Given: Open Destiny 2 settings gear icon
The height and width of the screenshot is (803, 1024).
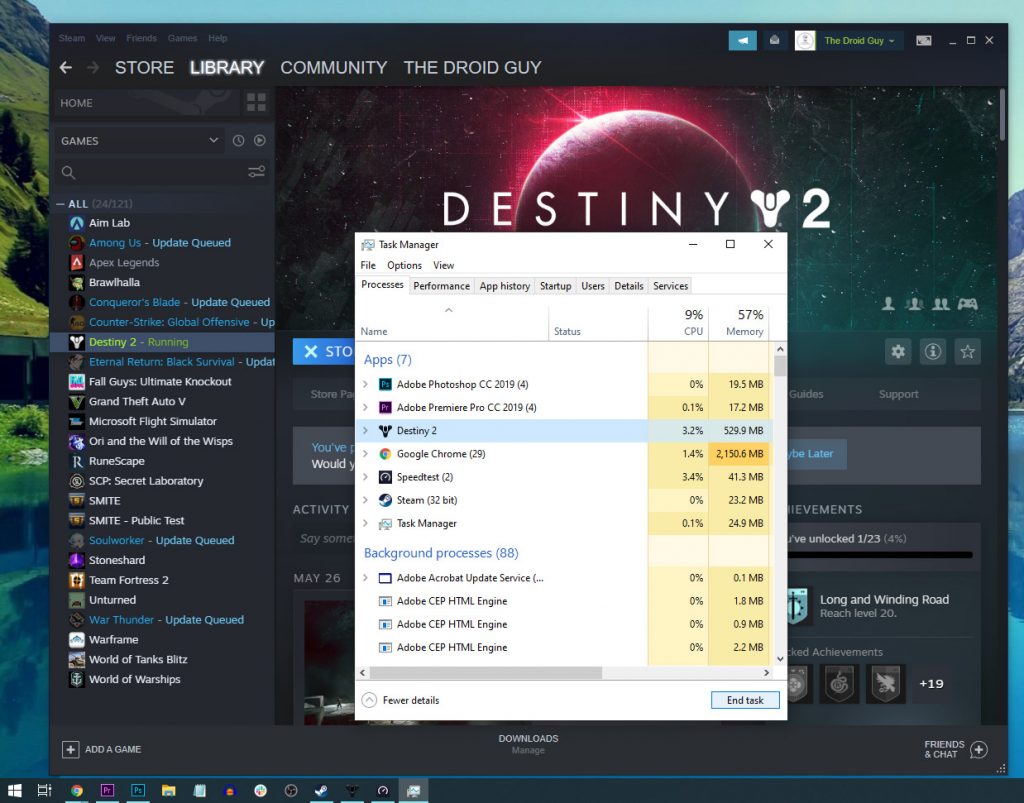Looking at the screenshot, I should coord(898,352).
